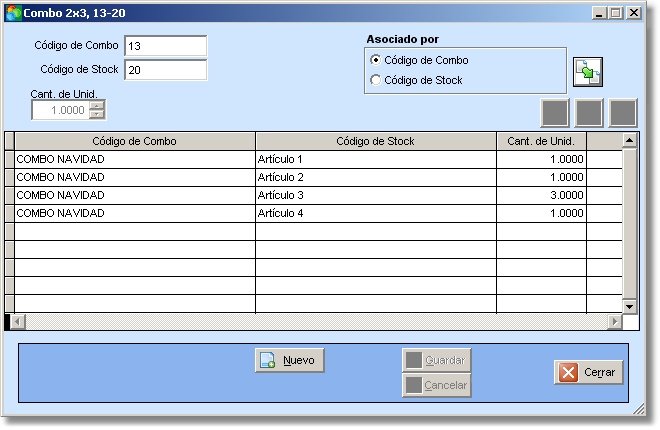Click the 'Cant. de Unid.' column header
The image size is (660, 430).
(540, 141)
